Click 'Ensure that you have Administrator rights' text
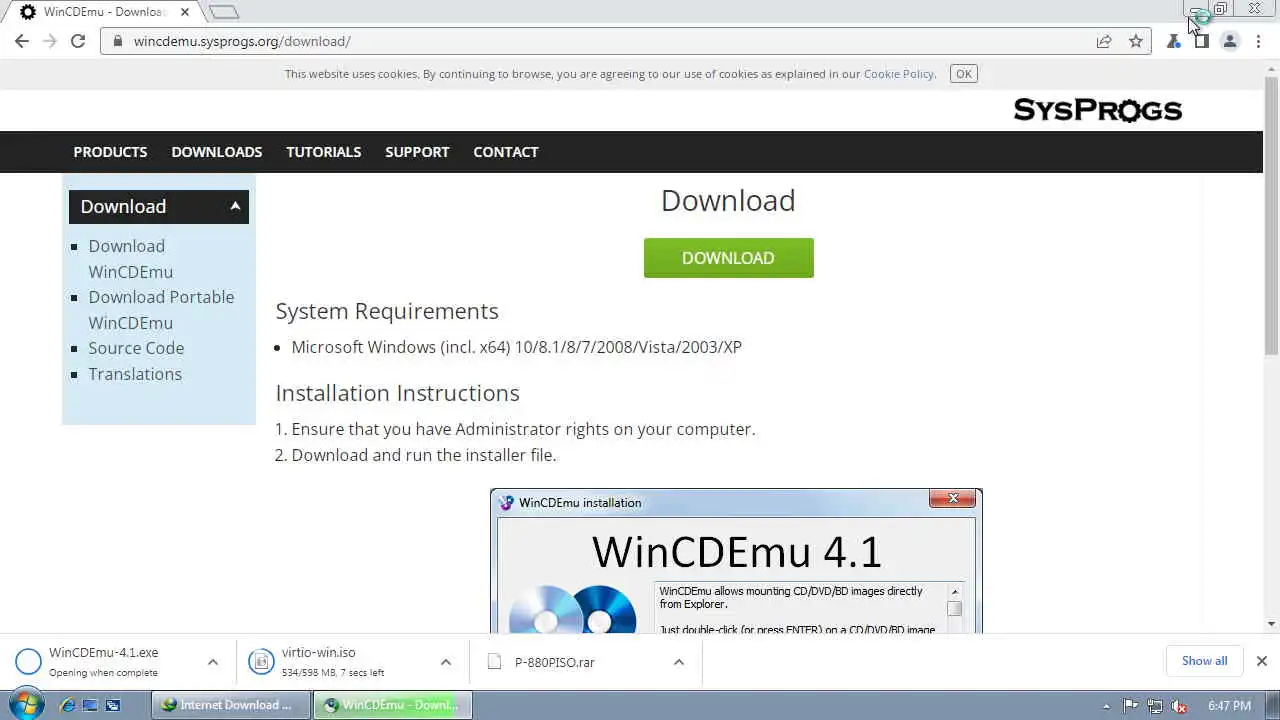Screen dimensions: 1280x720 click(523, 429)
